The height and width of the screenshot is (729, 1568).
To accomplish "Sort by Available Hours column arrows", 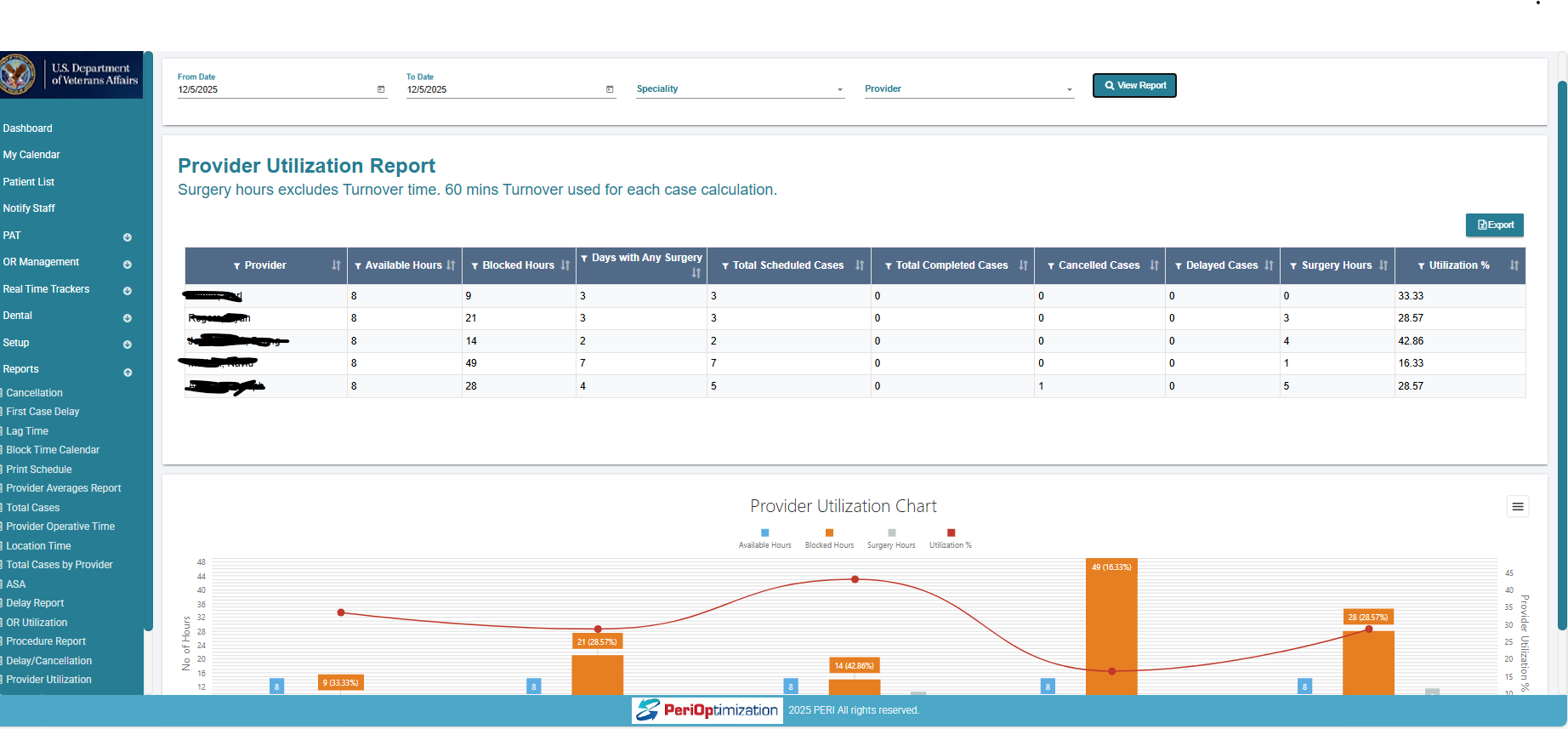I will coord(451,265).
